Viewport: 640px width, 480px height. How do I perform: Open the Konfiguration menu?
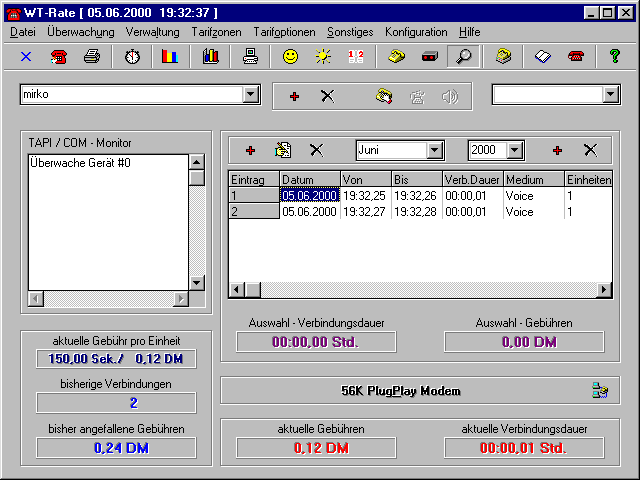point(416,32)
